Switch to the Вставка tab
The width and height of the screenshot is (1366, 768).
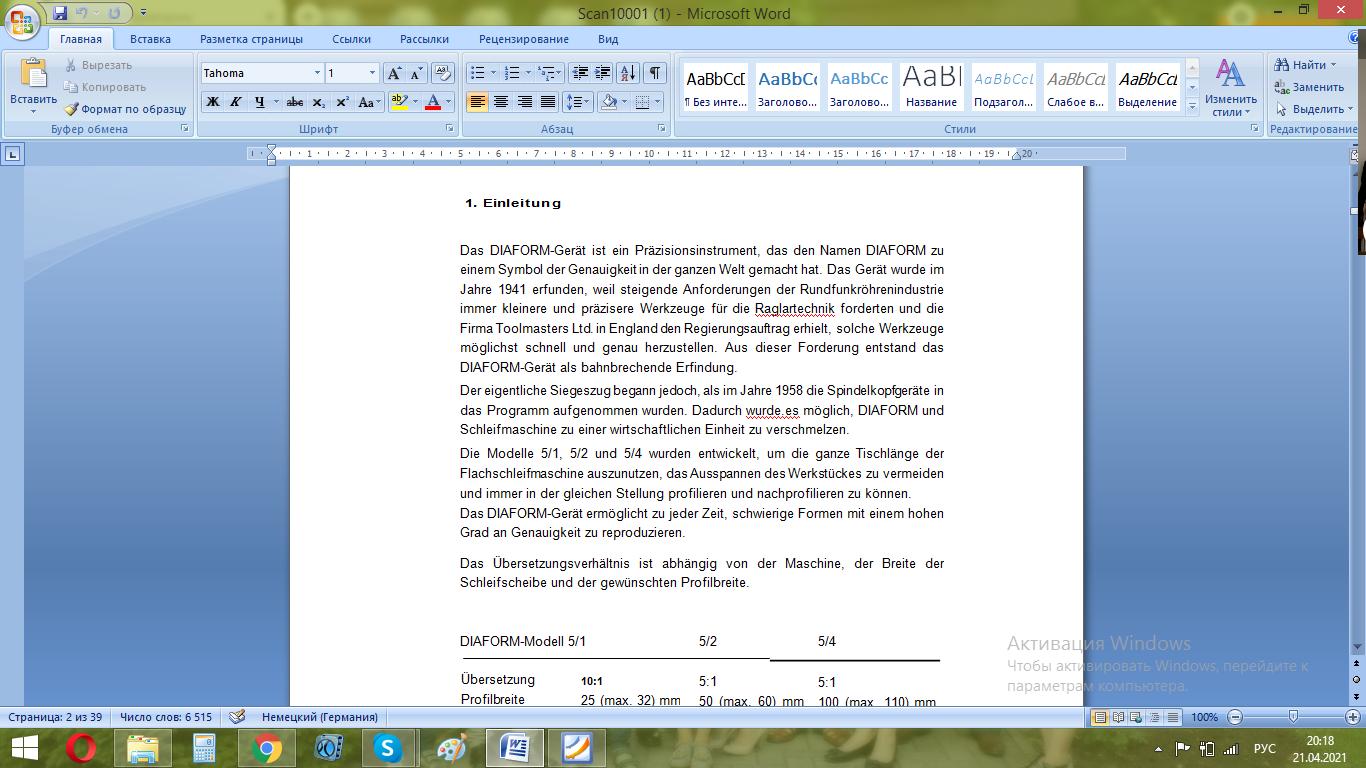pyautogui.click(x=150, y=39)
